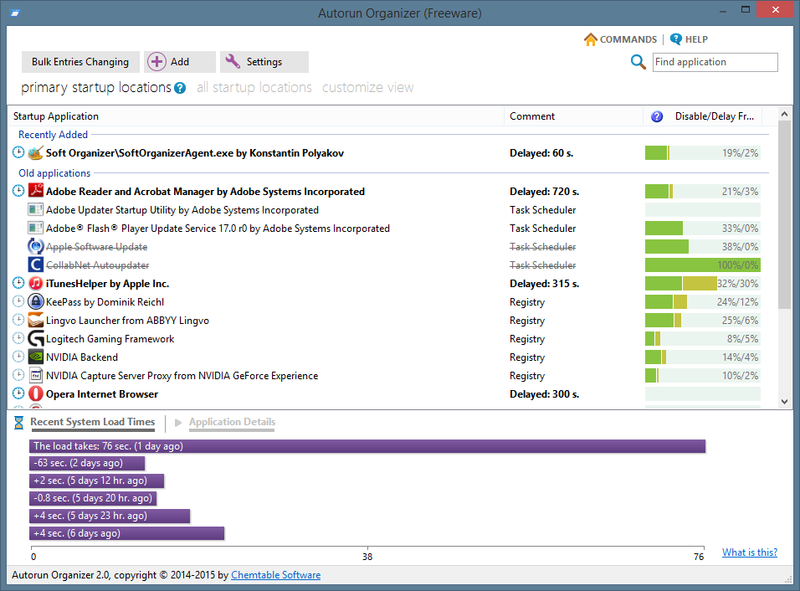800x591 pixels.
Task: Click the Logitech Gaming Framework icon
Action: click(36, 338)
